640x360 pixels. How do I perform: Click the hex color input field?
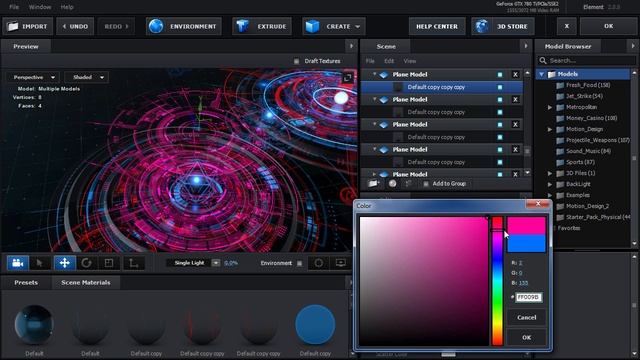[529, 298]
